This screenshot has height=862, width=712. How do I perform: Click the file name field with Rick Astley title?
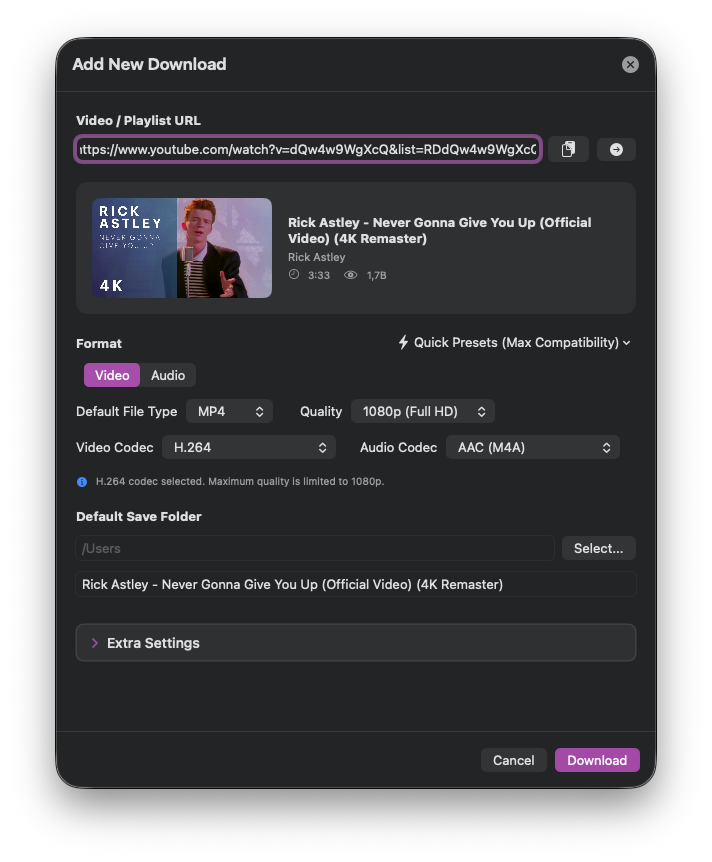tap(356, 584)
